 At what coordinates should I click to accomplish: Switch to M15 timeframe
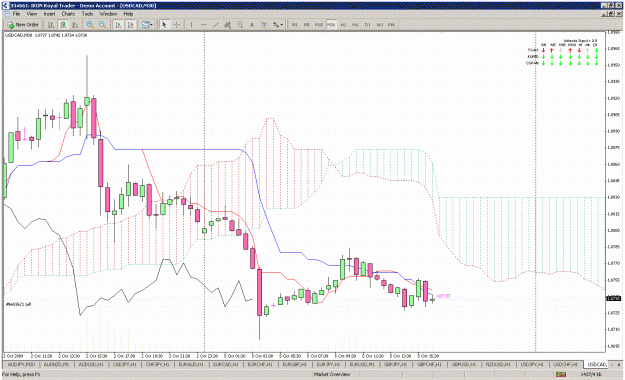319,25
